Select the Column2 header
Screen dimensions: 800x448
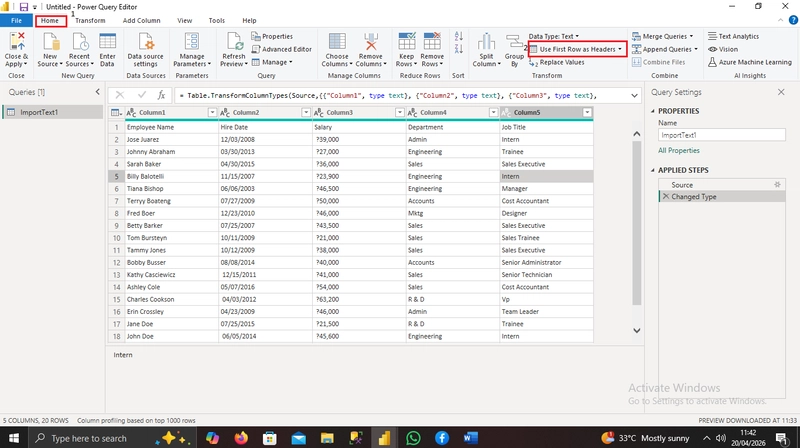265,112
